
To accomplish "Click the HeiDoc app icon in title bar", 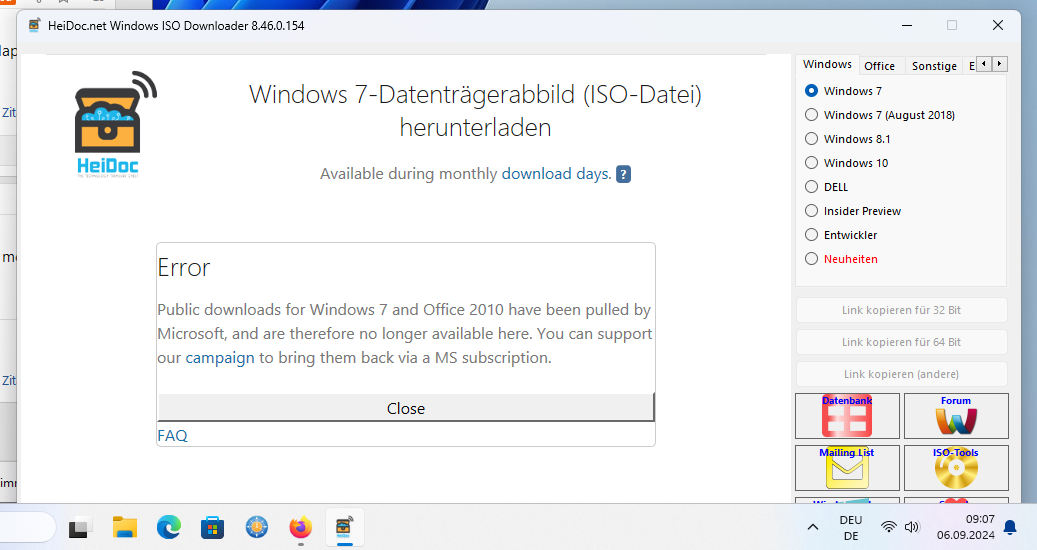I will click(x=34, y=26).
